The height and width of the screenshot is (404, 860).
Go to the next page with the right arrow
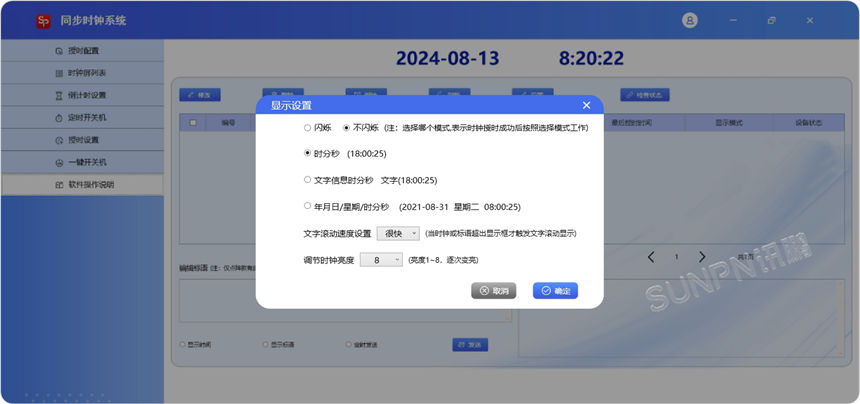[702, 257]
